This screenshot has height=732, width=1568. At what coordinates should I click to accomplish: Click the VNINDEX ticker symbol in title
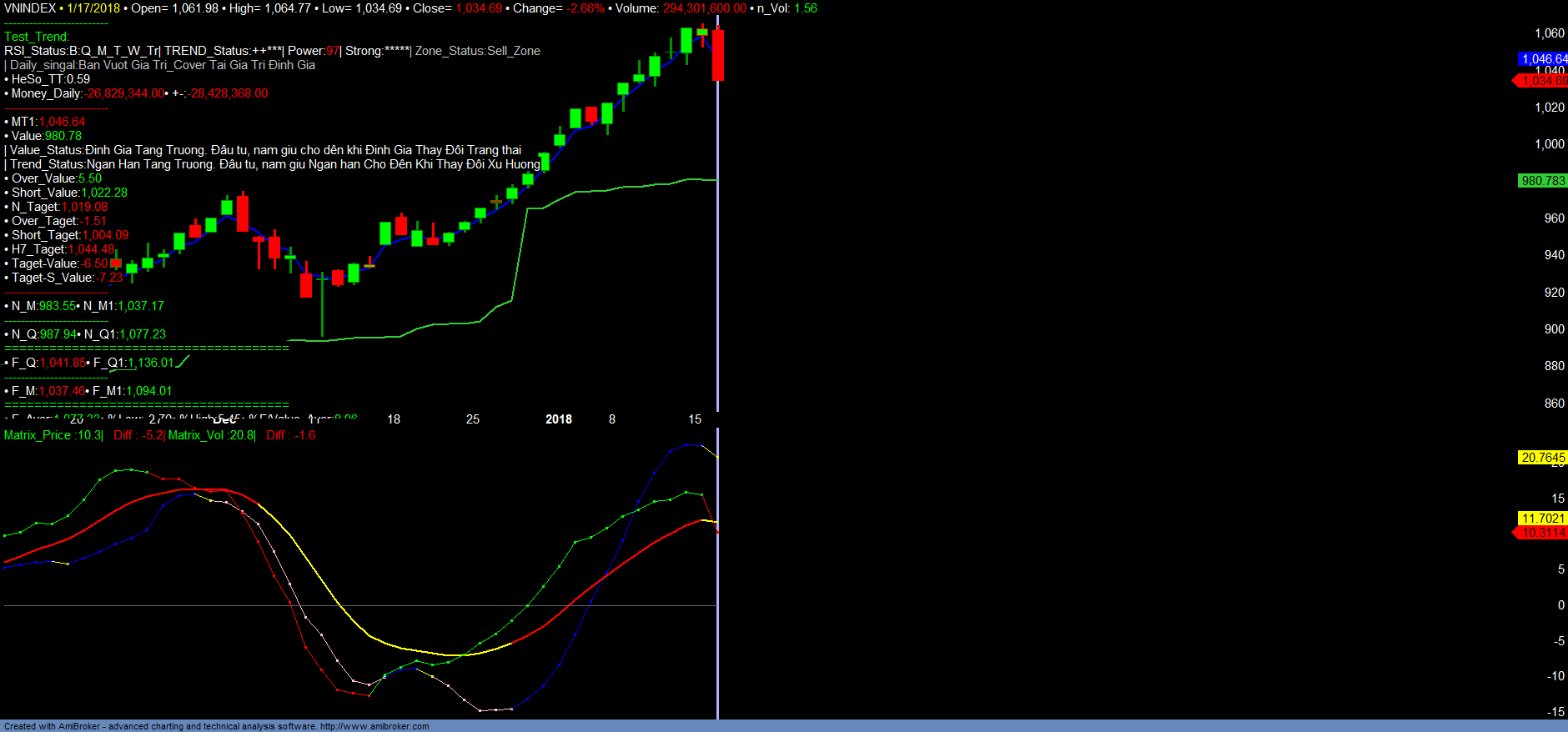(30, 8)
